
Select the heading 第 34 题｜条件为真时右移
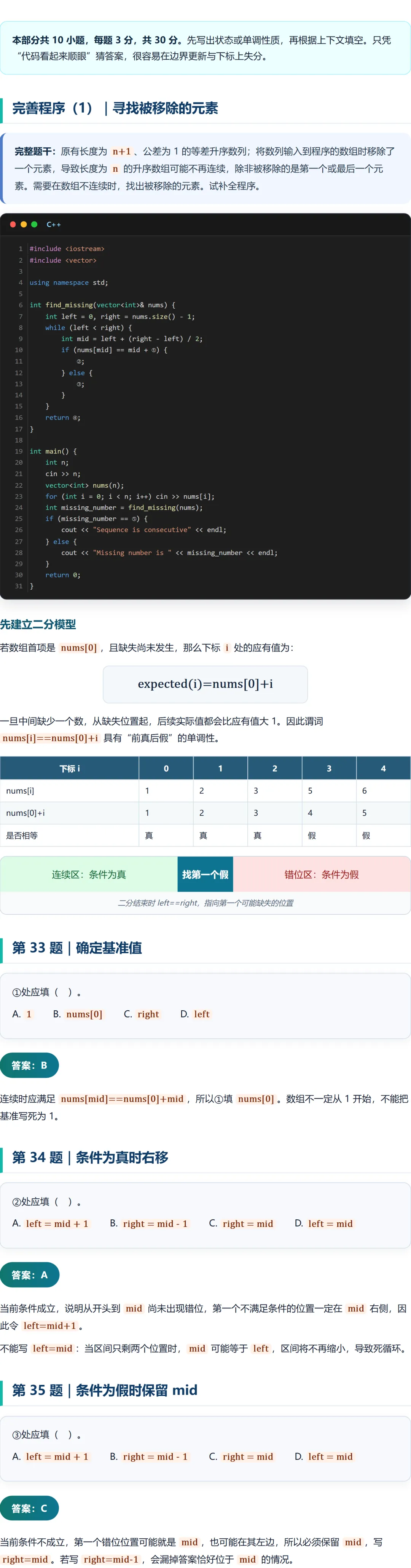90,1158
